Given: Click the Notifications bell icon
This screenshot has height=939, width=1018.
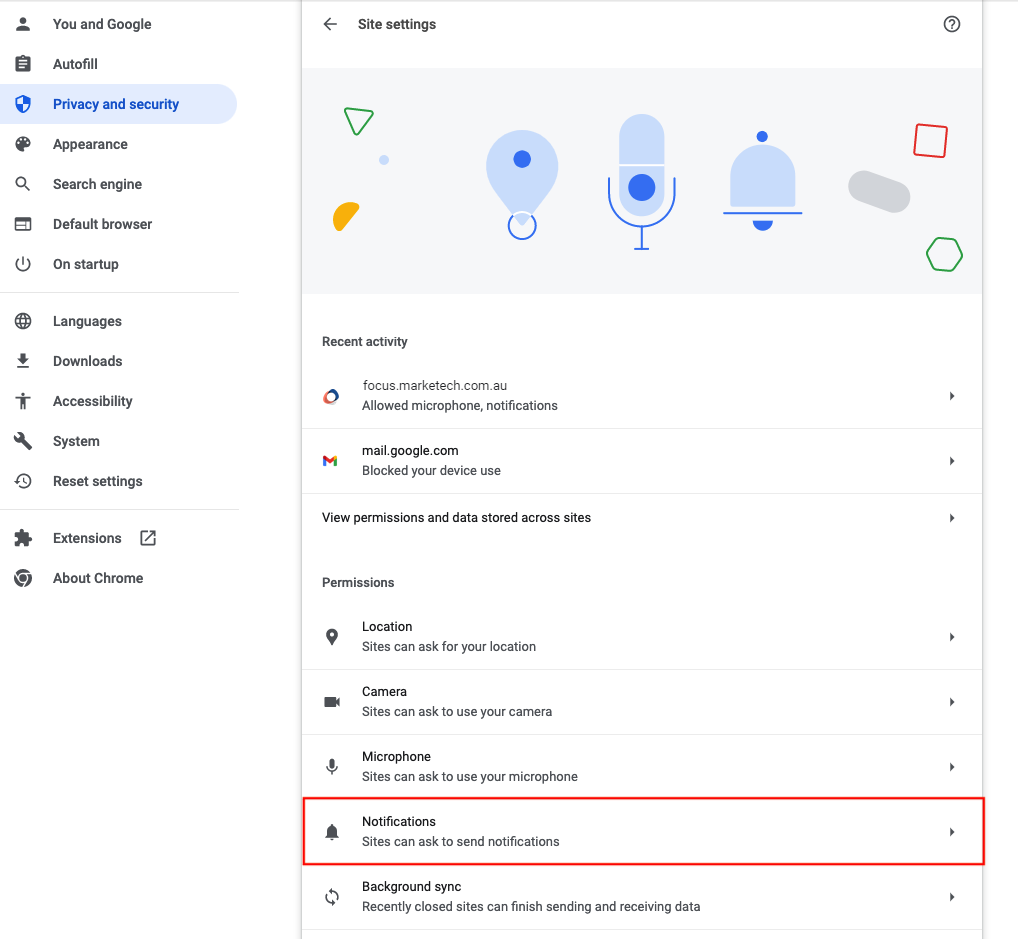Looking at the screenshot, I should tap(332, 832).
